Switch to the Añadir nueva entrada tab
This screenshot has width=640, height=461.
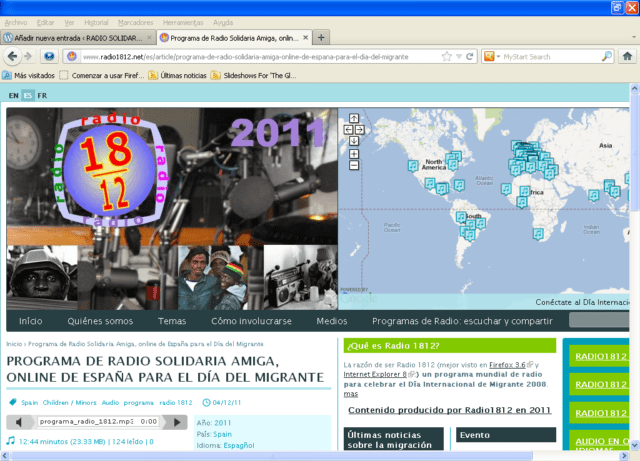pos(75,37)
